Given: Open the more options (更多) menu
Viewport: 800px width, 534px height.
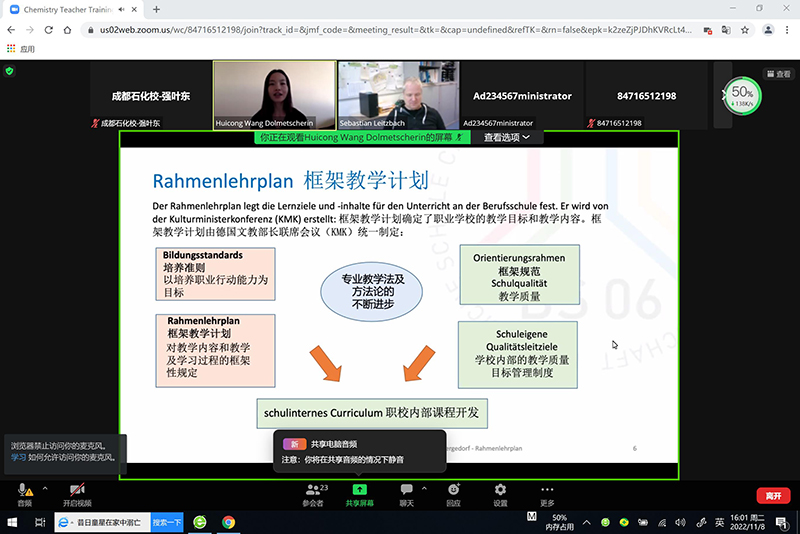Looking at the screenshot, I should coord(547,489).
